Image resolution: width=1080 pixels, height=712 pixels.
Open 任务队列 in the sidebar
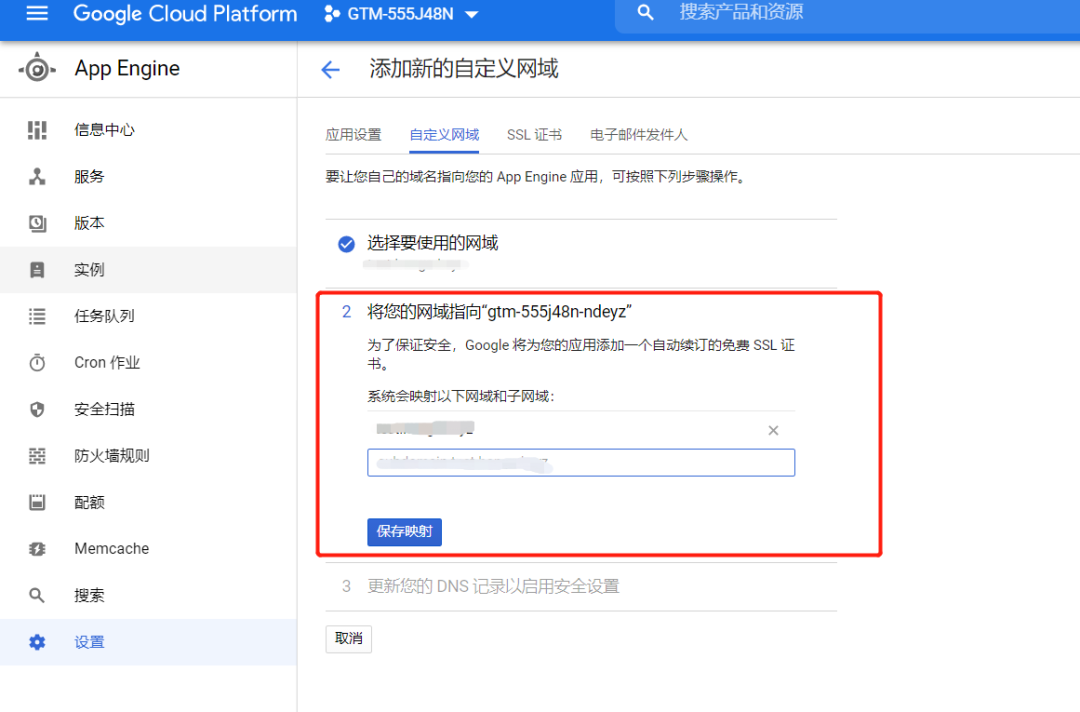coord(105,316)
